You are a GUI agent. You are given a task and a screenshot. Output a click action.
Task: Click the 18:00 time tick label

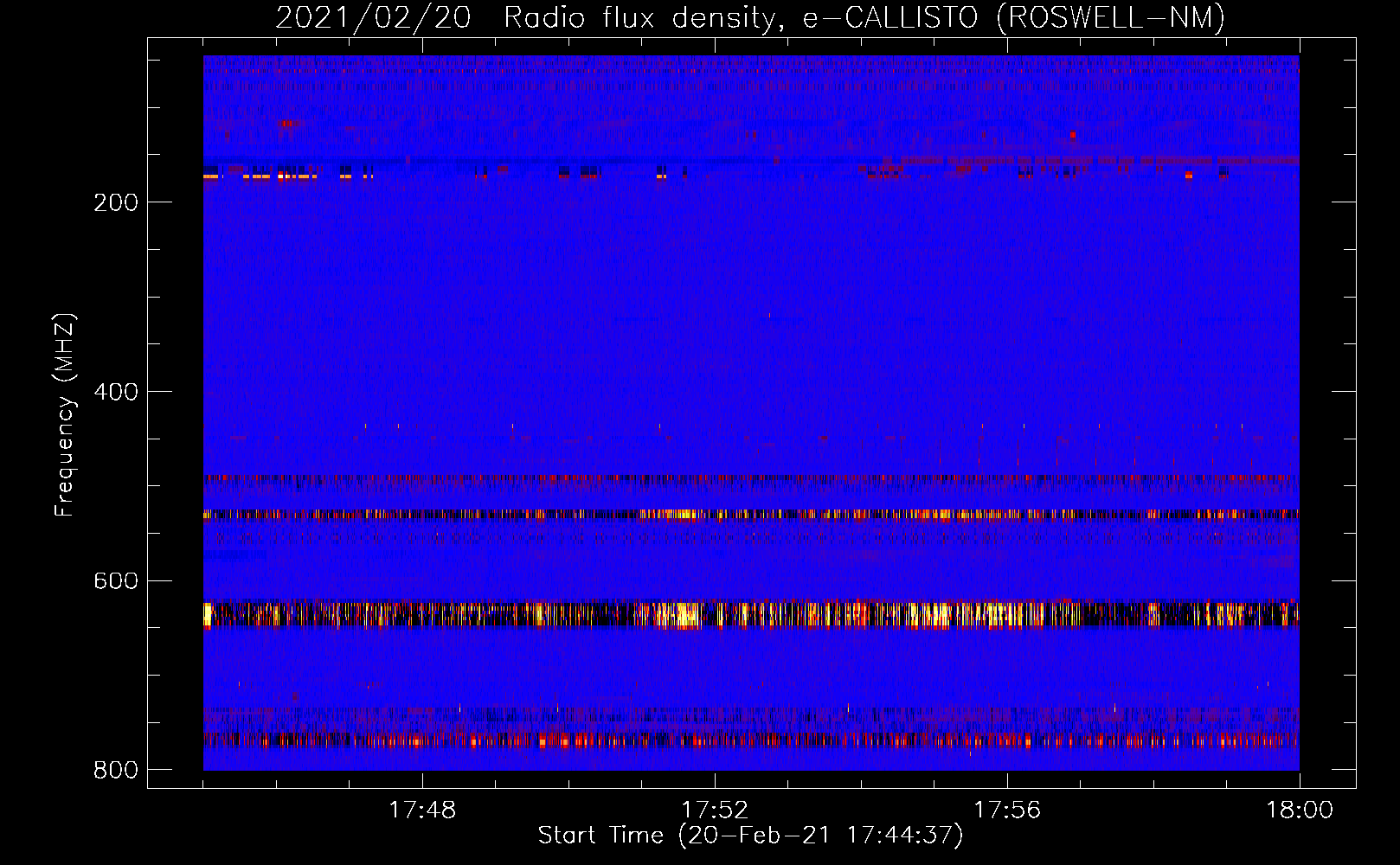[1300, 811]
